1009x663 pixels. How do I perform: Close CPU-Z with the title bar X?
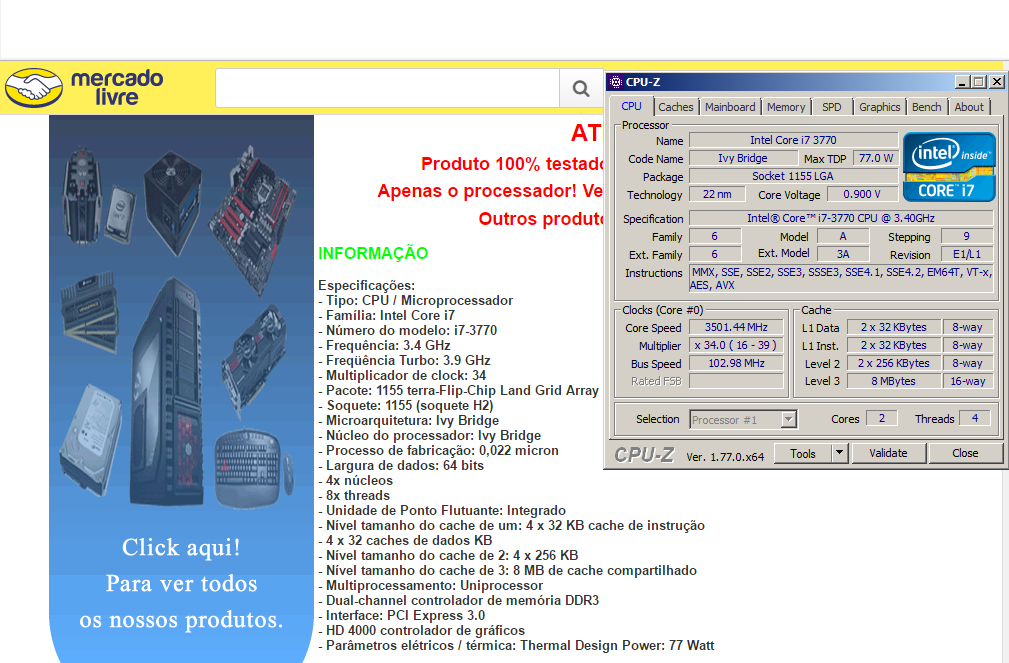(997, 82)
